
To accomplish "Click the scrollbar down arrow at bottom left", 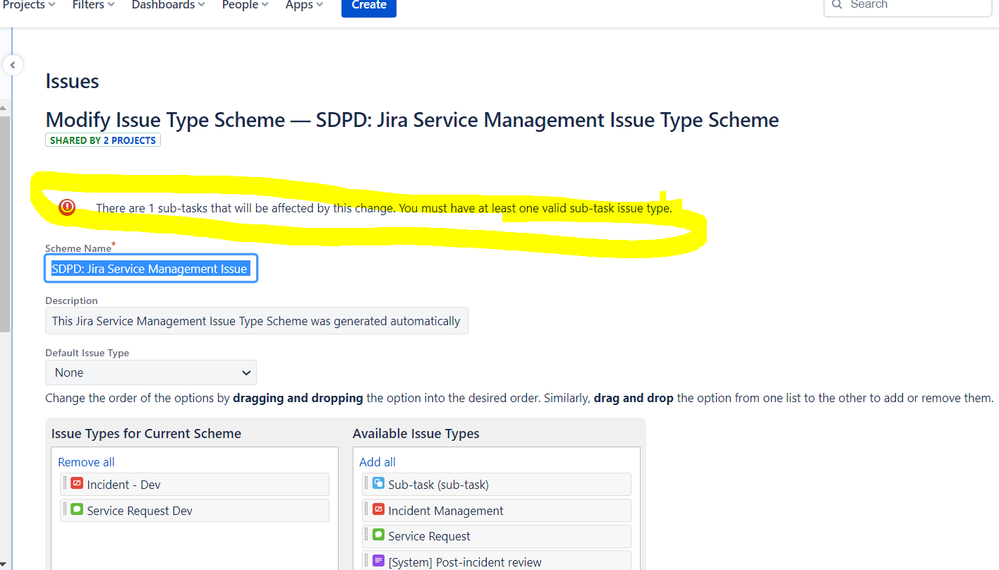I will (x=4, y=565).
